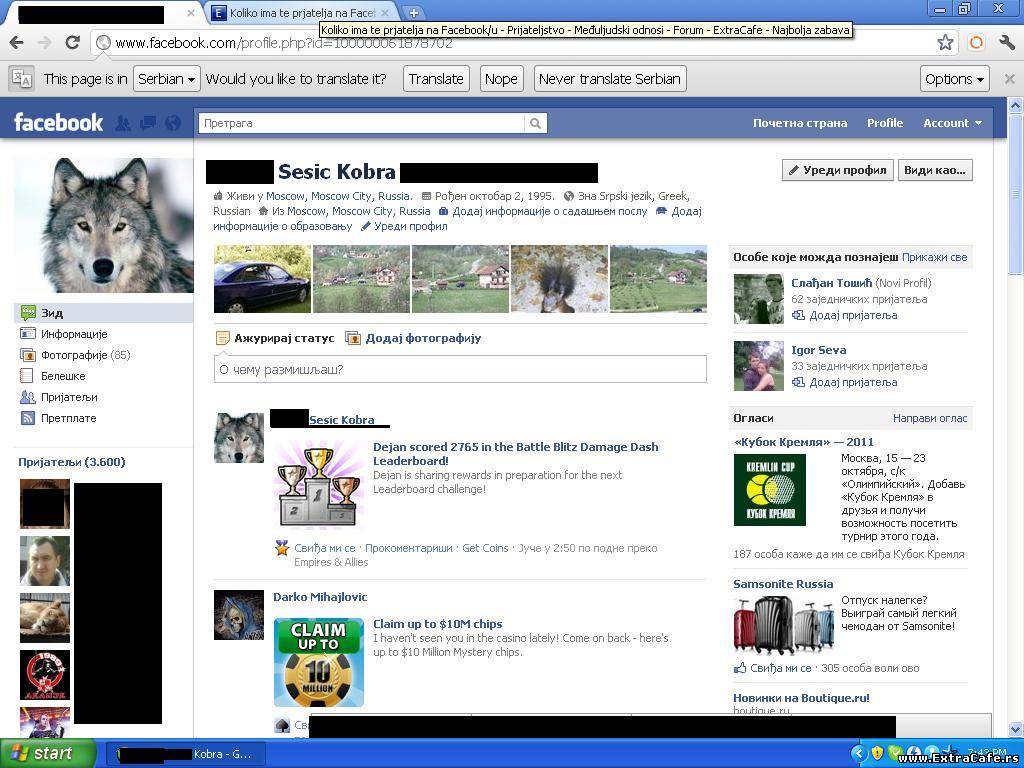Open the porcupine photo thumbnail
The width and height of the screenshot is (1024, 768).
559,279
